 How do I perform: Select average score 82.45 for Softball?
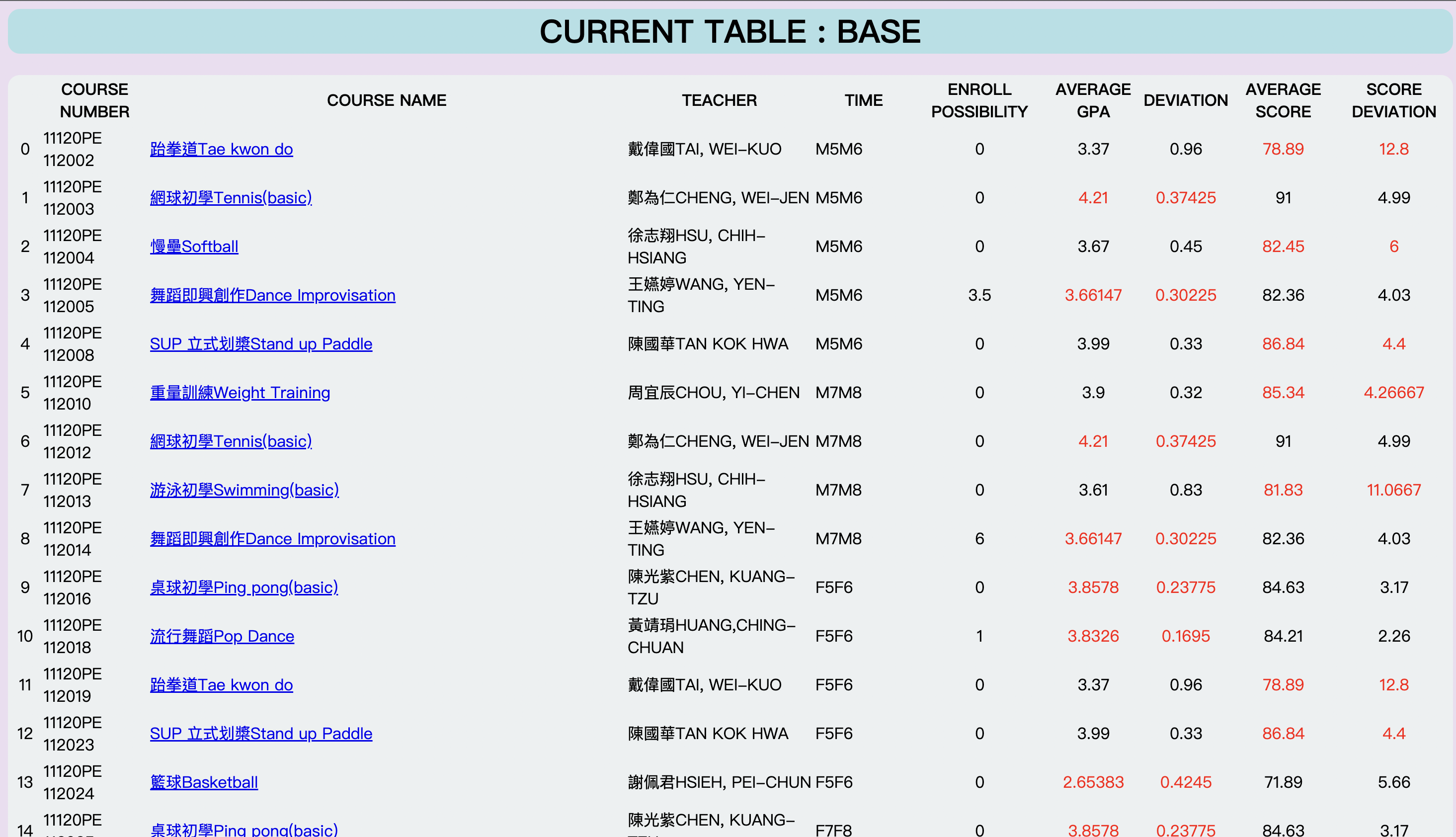(x=1283, y=247)
